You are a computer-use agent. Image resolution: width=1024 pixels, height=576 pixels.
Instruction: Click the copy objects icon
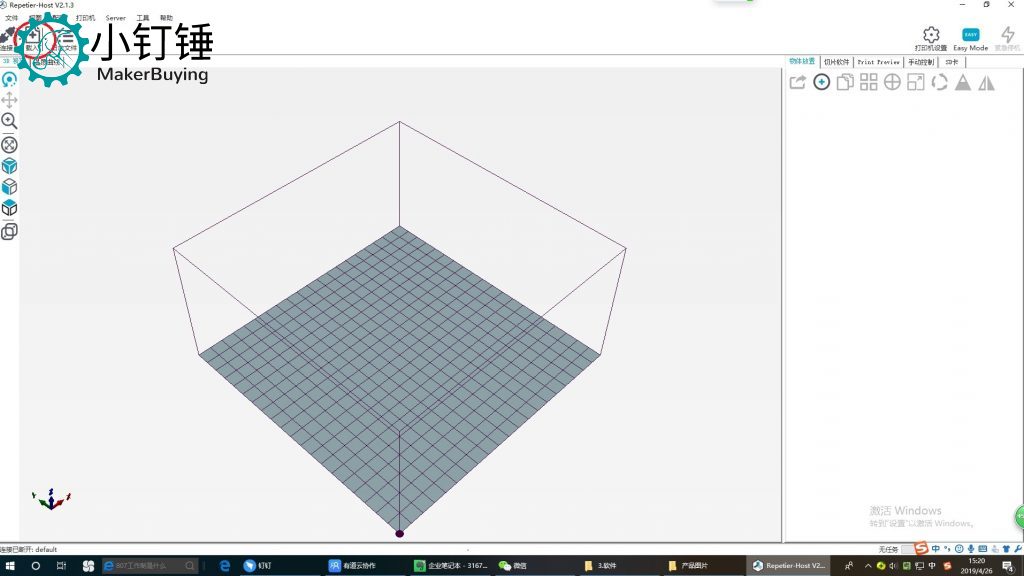pos(845,82)
